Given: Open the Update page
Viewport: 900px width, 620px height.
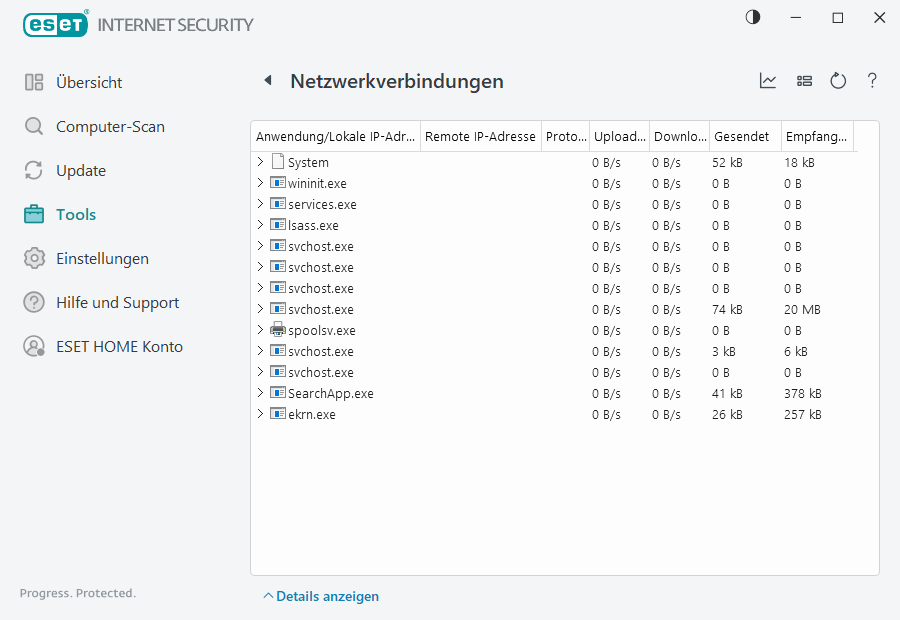Looking at the screenshot, I should coord(80,170).
